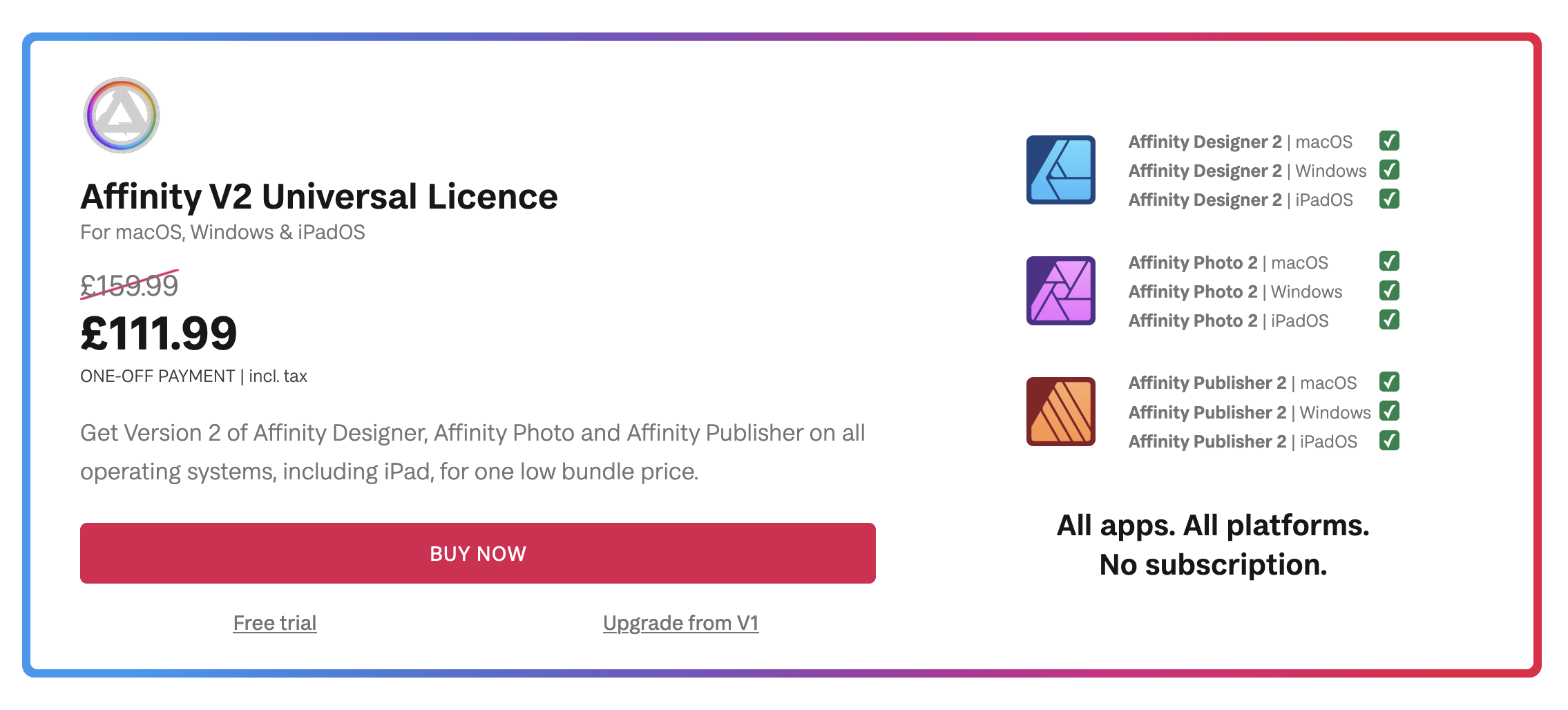Viewport: 1568px width, 710px height.
Task: Click the Affinity Publisher 2 iPadOS label
Action: click(x=1243, y=441)
